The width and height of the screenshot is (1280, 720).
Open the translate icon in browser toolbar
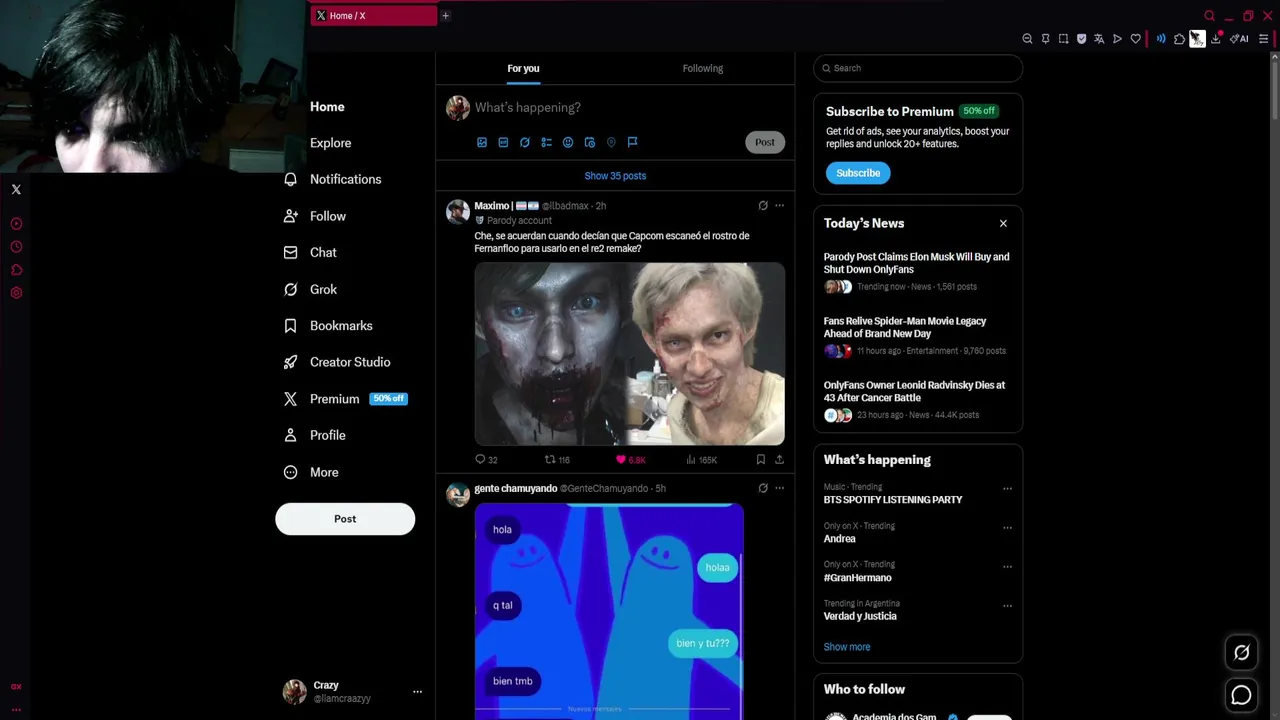pyautogui.click(x=1099, y=39)
